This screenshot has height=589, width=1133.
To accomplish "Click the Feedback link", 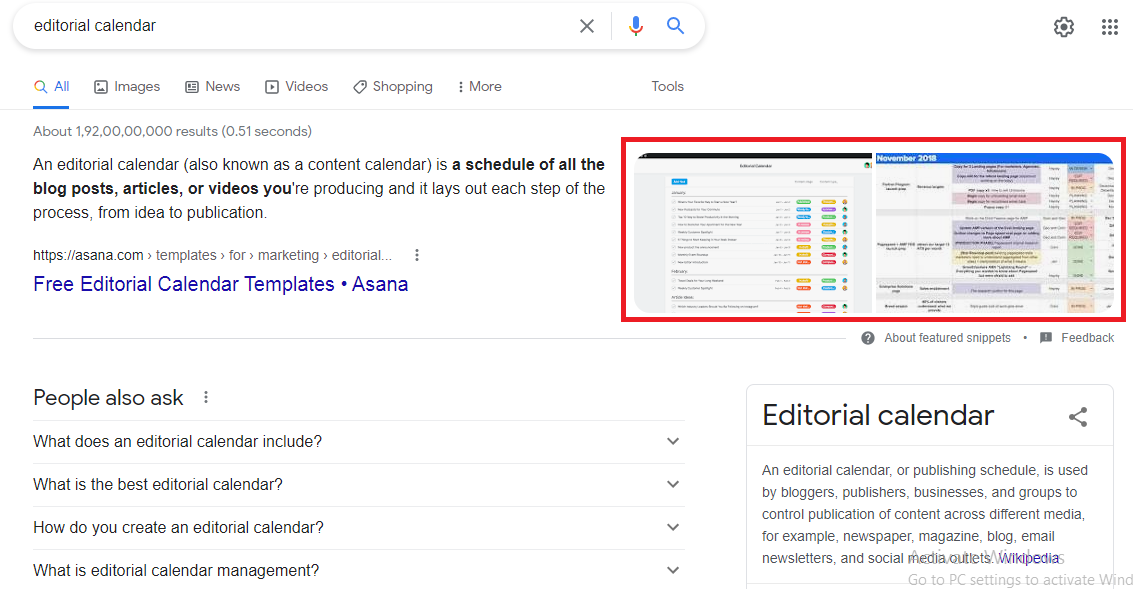I will pos(1087,338).
